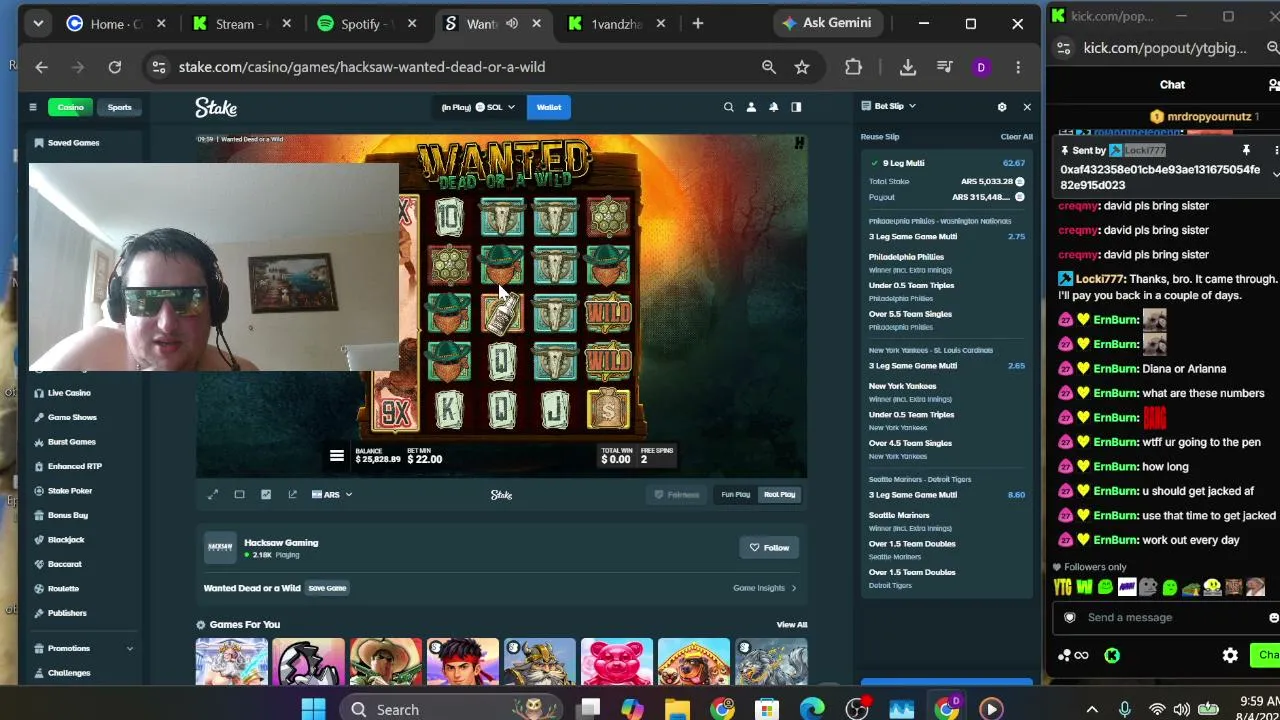The height and width of the screenshot is (720, 1280).
Task: Select Casino mode toggle
Action: (x=70, y=107)
